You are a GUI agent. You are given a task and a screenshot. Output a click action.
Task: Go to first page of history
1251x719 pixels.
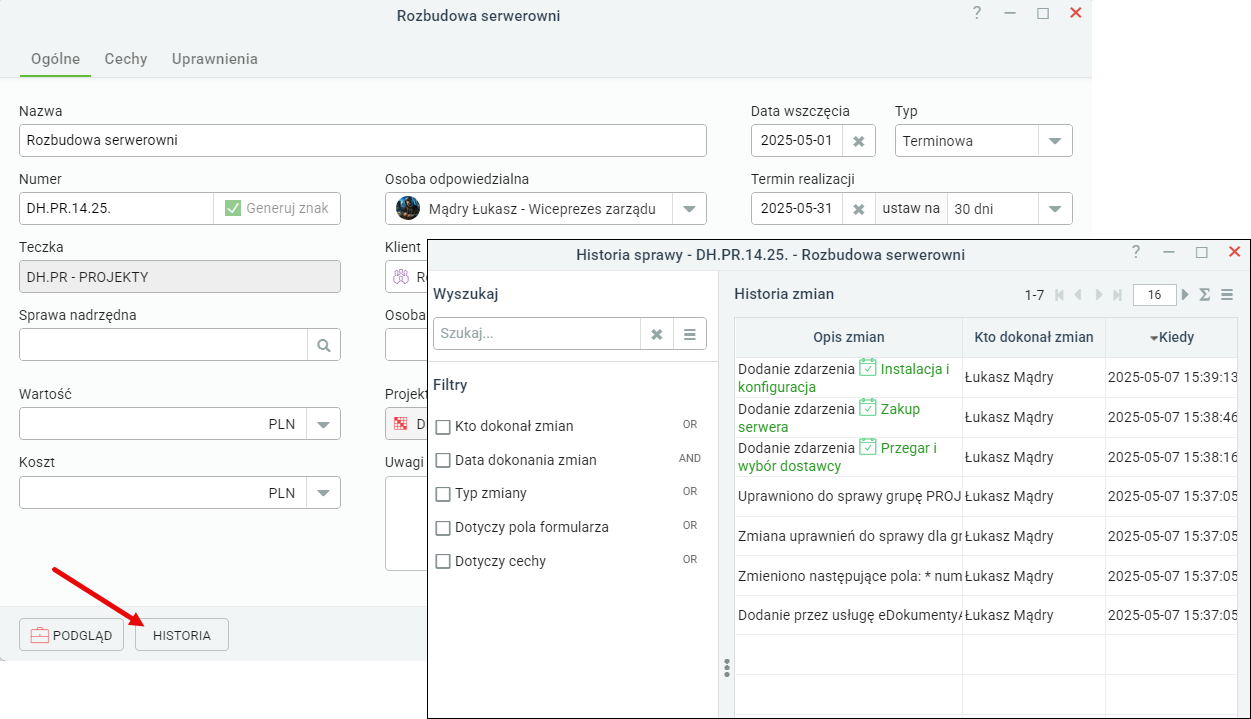pos(1060,295)
